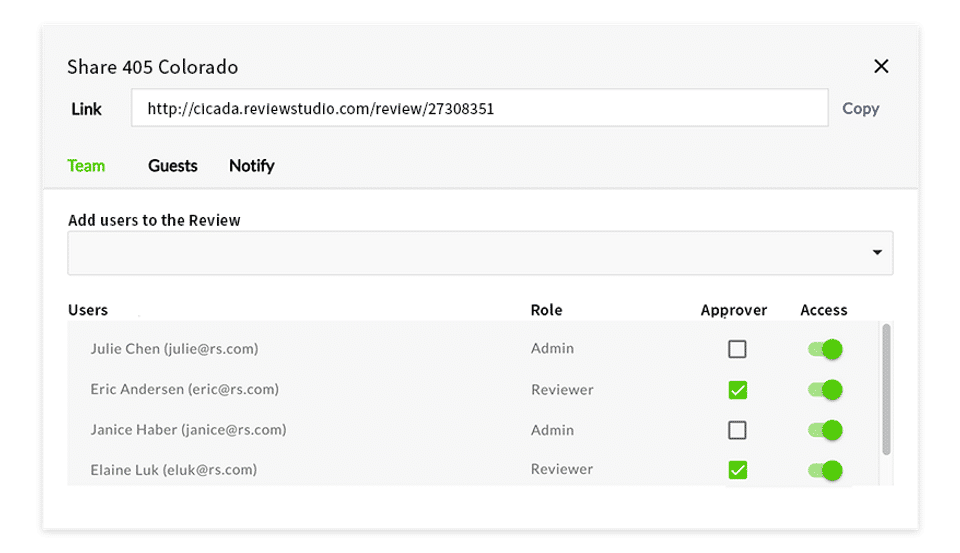Viewport: 960px width, 553px height.
Task: Uncheck Approver box for Eric Andersen
Action: coord(737,390)
